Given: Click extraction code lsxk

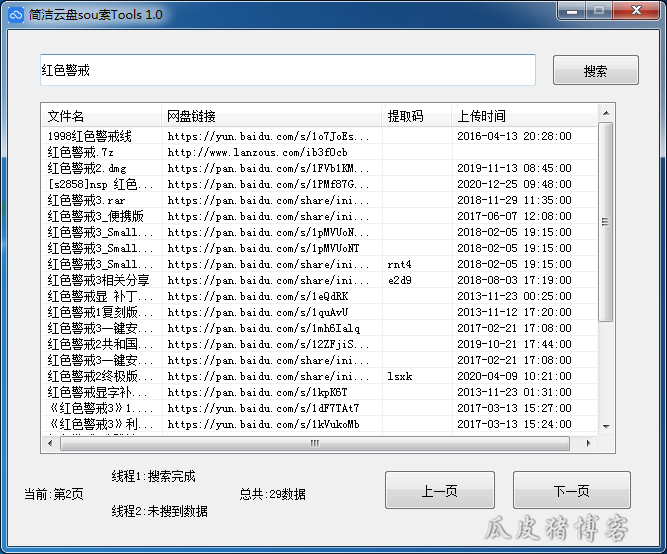Looking at the screenshot, I should click(399, 376).
